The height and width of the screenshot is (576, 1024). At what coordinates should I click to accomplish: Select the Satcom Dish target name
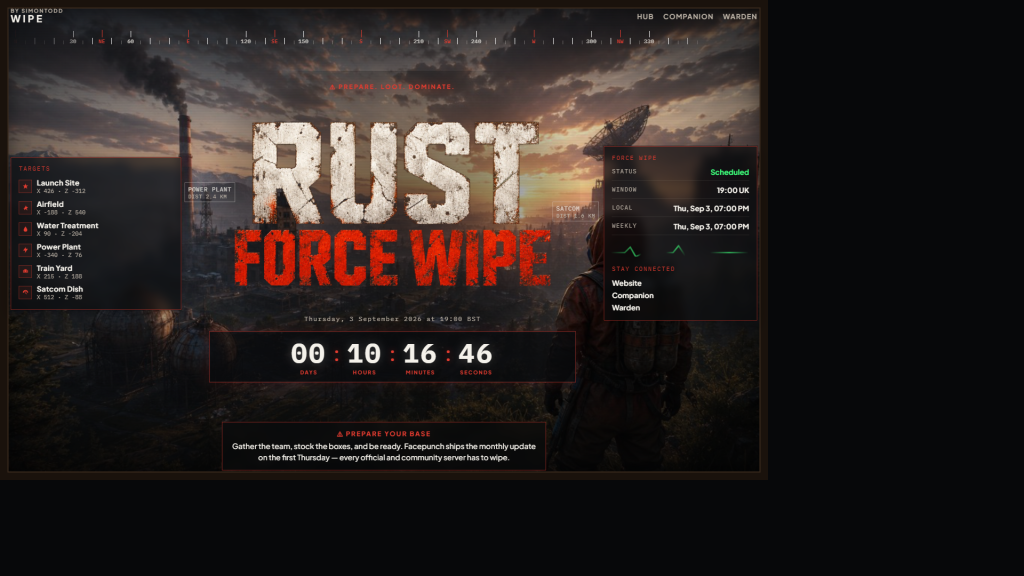[x=59, y=289]
